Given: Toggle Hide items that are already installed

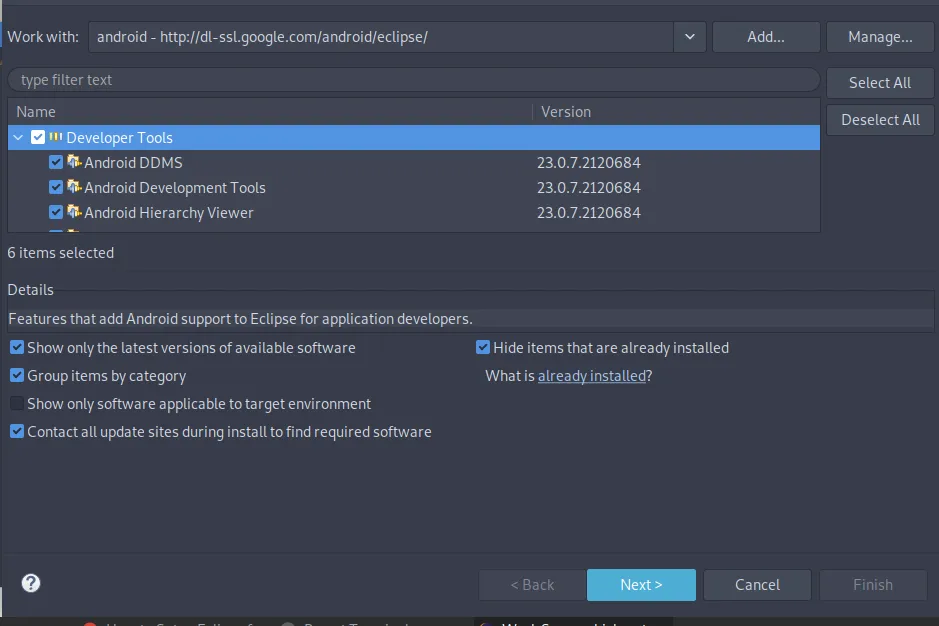Looking at the screenshot, I should pyautogui.click(x=483, y=348).
